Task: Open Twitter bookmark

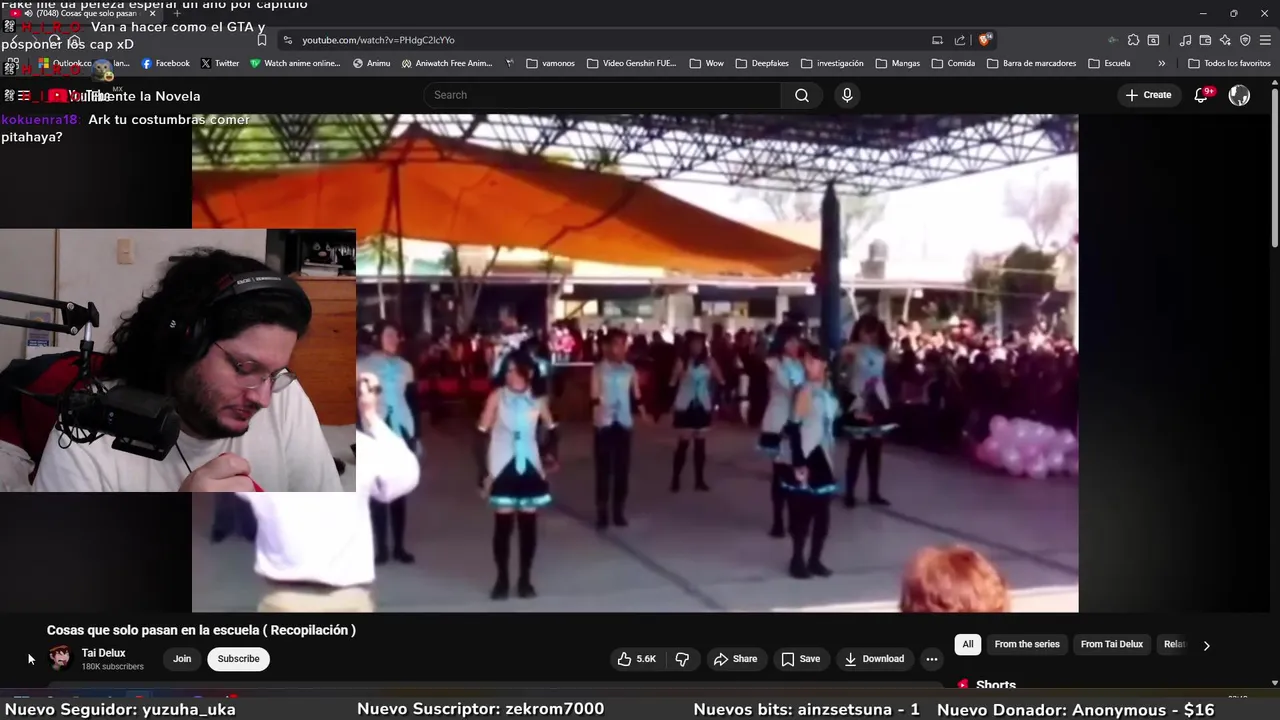Action: [x=220, y=63]
